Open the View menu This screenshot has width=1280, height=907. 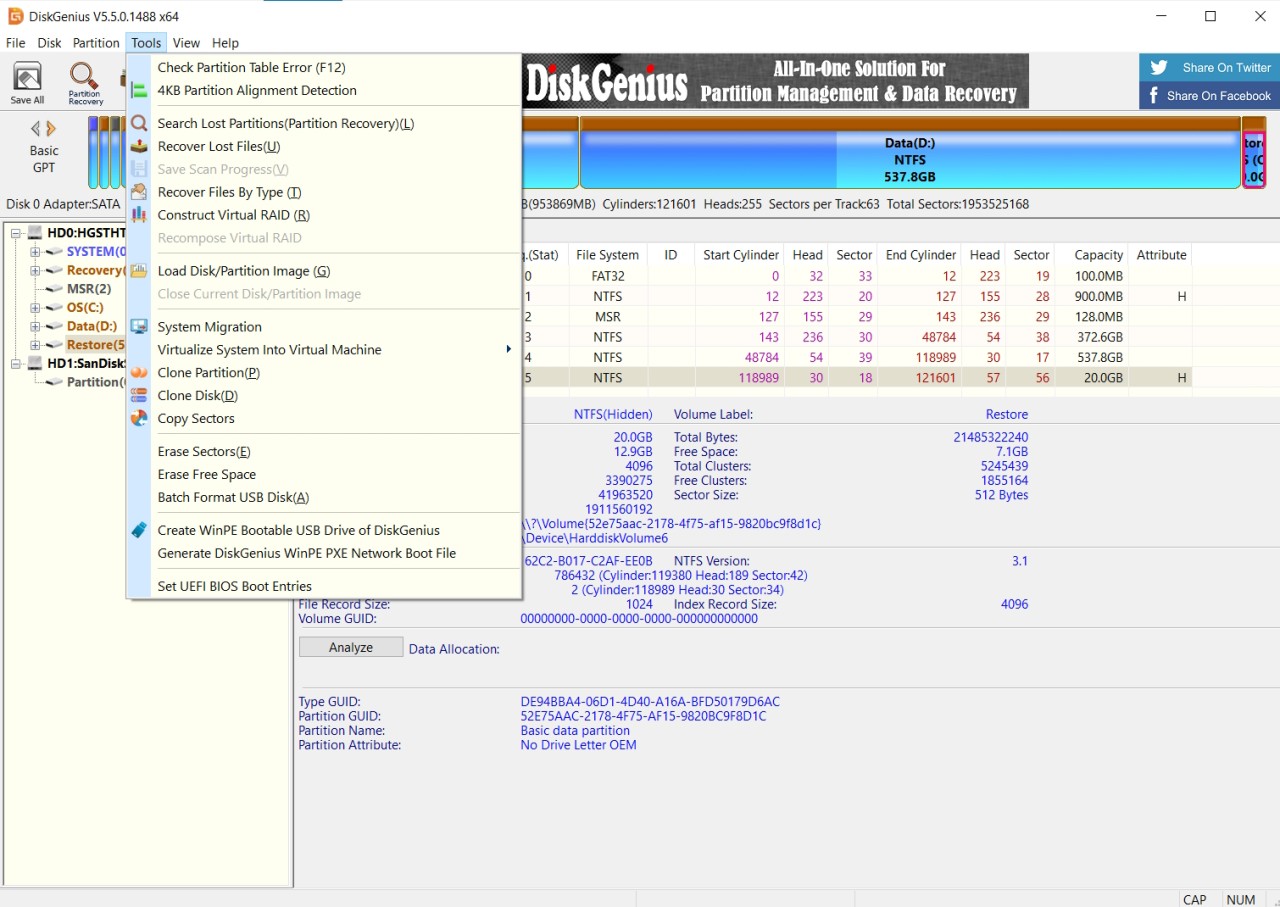pyautogui.click(x=186, y=43)
